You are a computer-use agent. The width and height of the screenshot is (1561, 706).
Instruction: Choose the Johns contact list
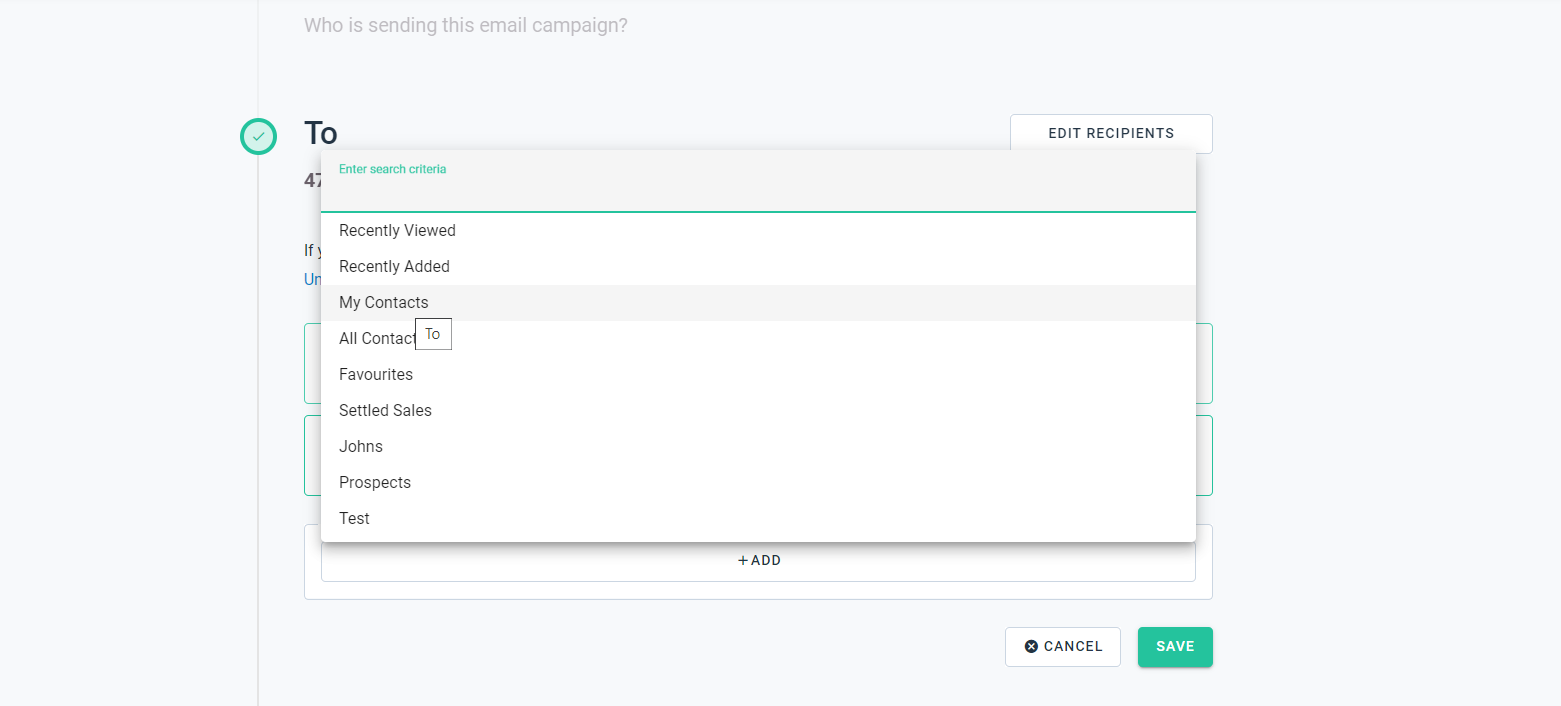758,447
